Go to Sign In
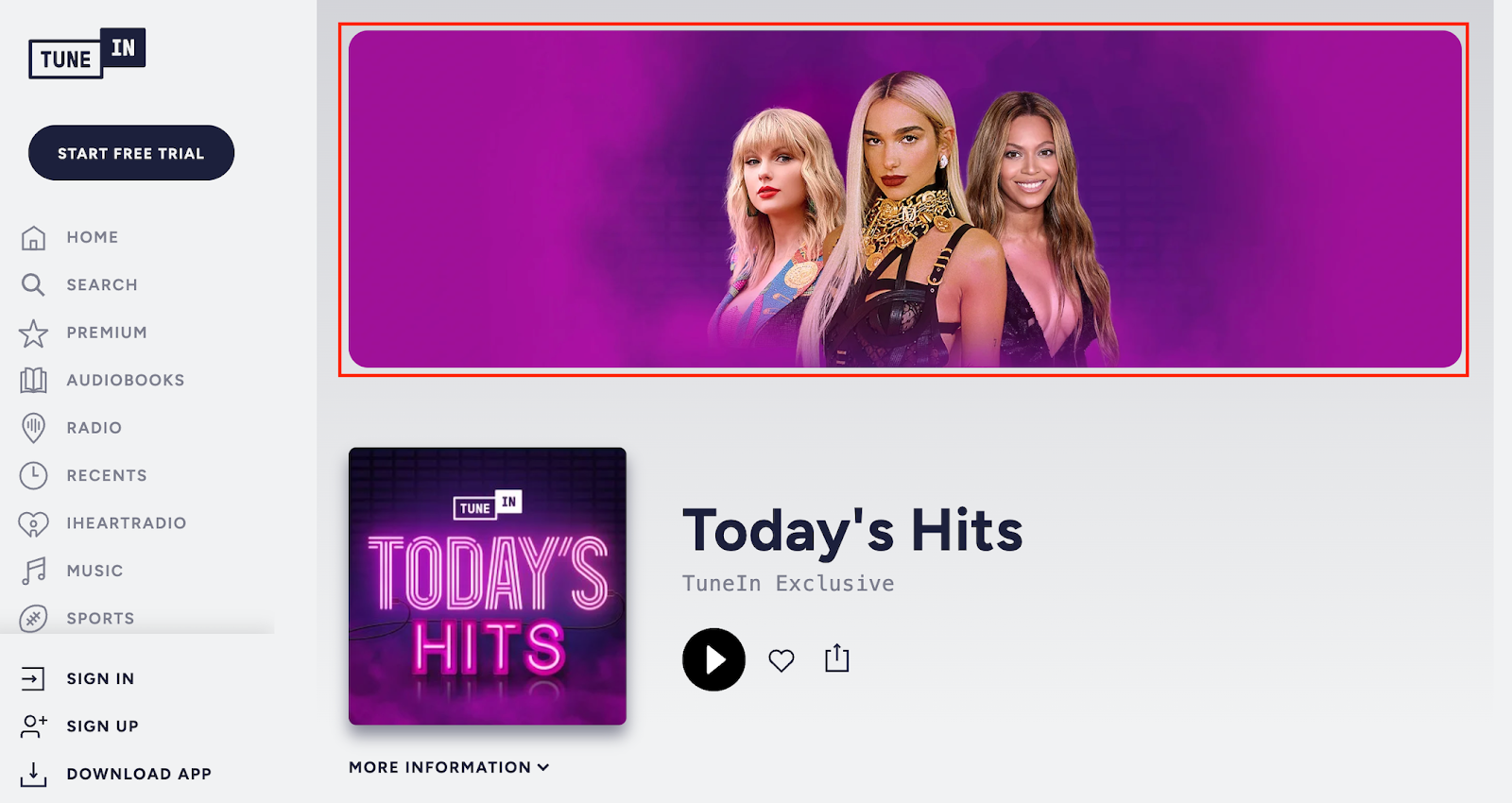Viewport: 1512px width, 803px height. pos(100,678)
